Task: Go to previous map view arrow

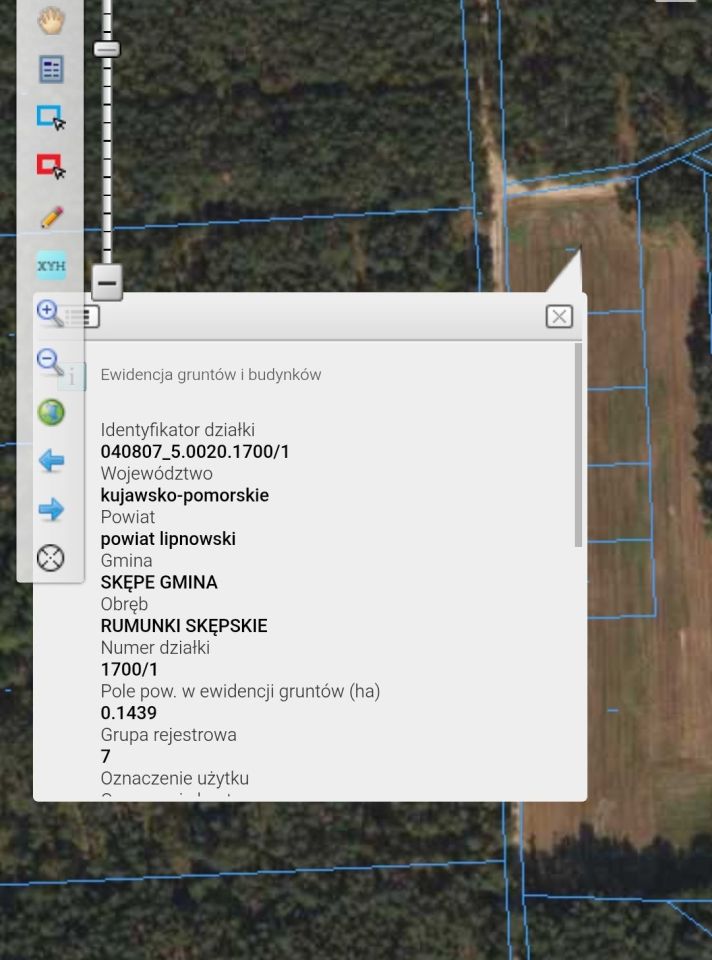Action: click(x=51, y=460)
